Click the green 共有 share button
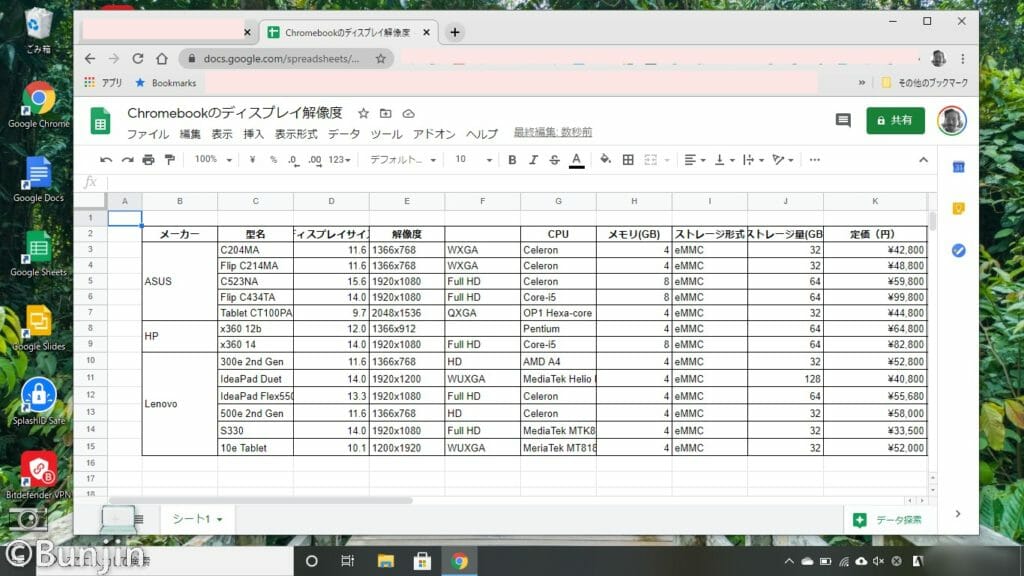The width and height of the screenshot is (1024, 576). 895,120
